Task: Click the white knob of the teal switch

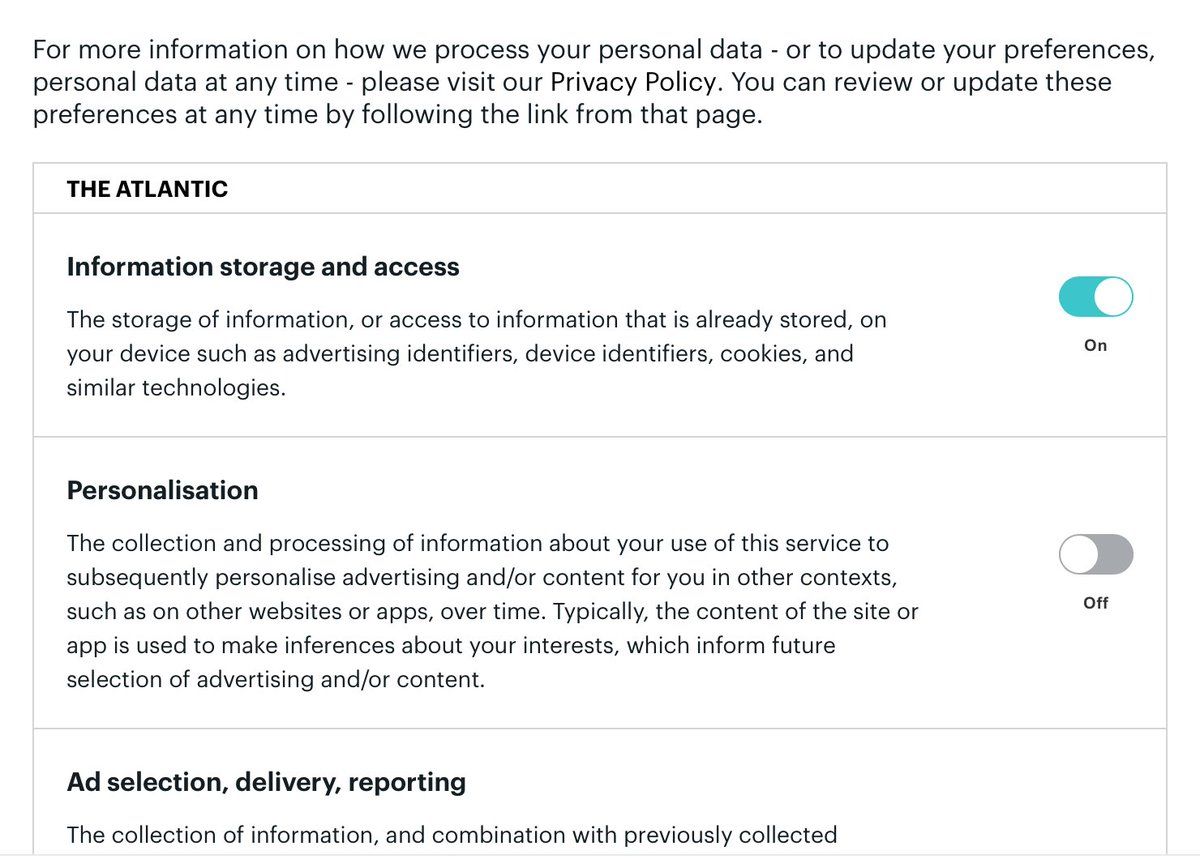Action: [x=1114, y=297]
